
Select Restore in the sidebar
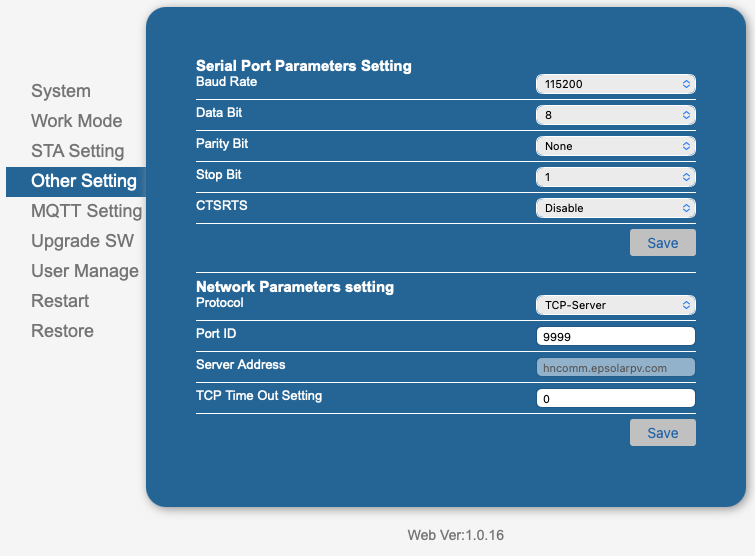pos(63,331)
